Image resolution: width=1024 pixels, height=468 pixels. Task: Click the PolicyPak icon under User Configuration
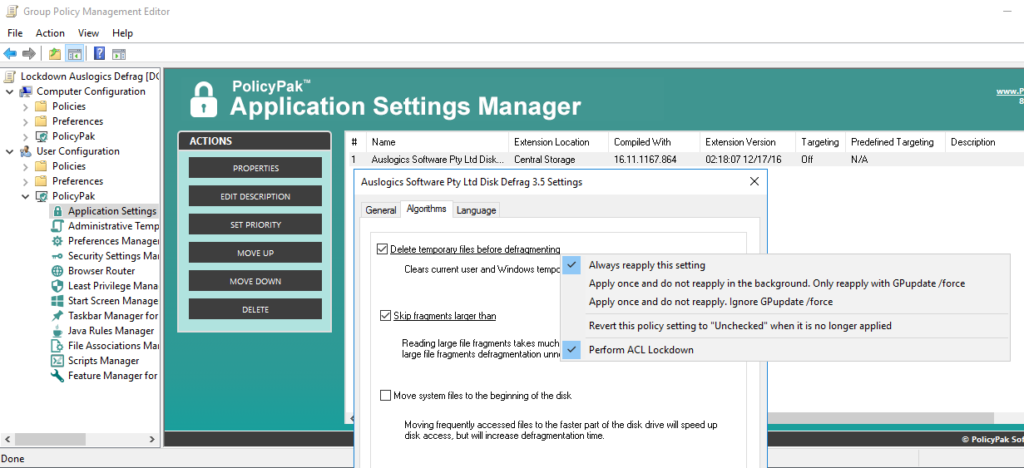click(x=41, y=196)
